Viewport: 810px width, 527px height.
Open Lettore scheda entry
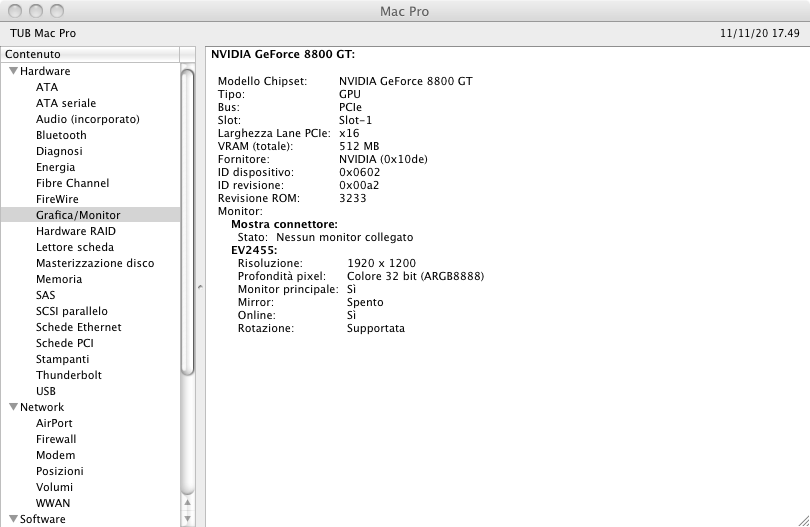(75, 247)
